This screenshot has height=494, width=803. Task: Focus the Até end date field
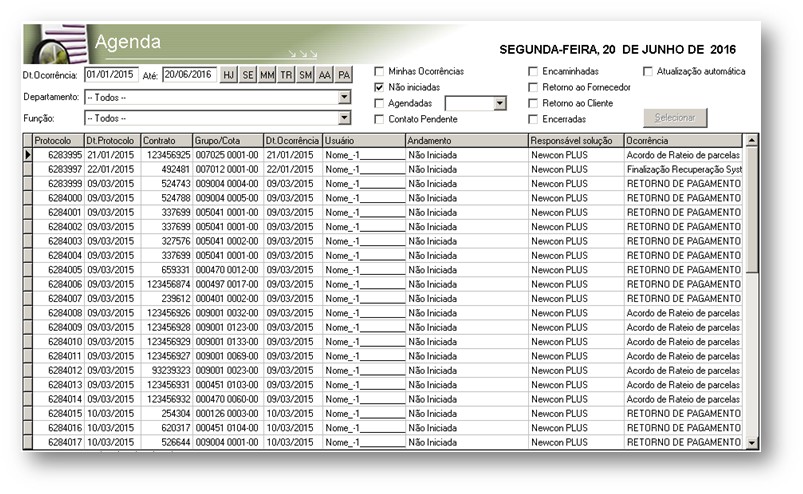point(189,75)
